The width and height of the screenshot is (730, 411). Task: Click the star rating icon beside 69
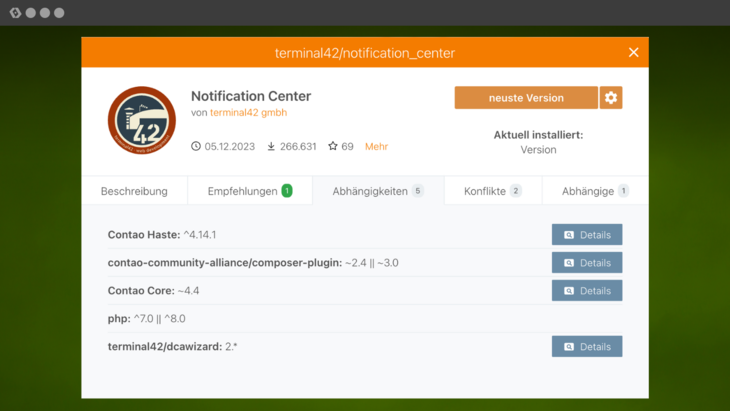click(x=333, y=146)
